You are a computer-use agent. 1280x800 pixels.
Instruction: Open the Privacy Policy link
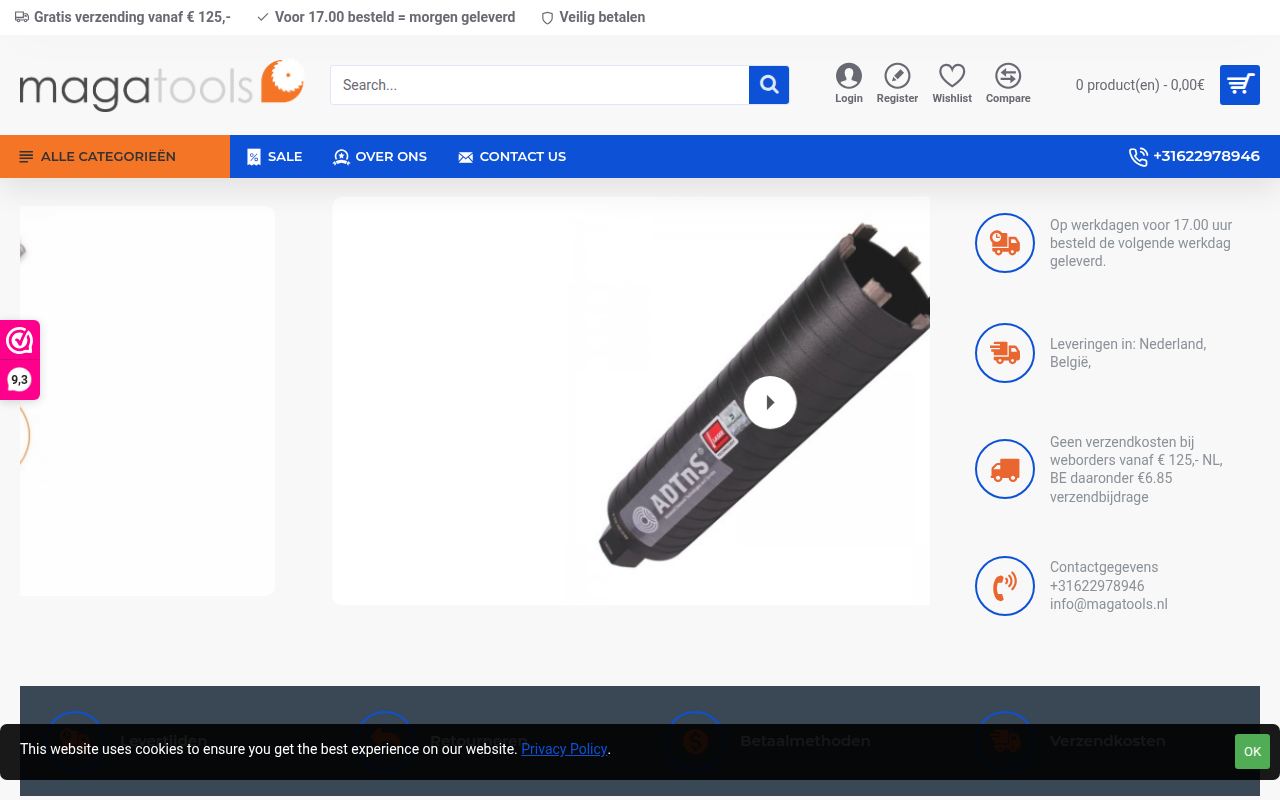[x=564, y=749]
